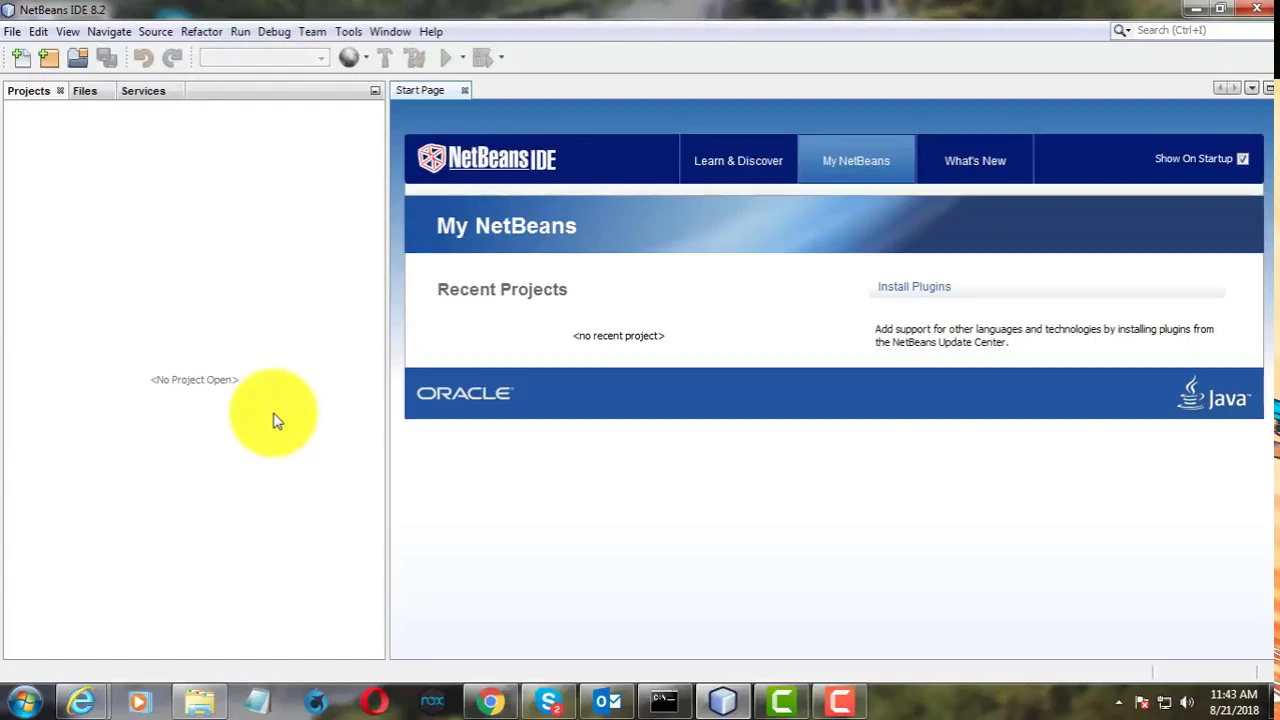The width and height of the screenshot is (1280, 720).
Task: Expand Run Project dropdown arrow
Action: pyautogui.click(x=462, y=58)
